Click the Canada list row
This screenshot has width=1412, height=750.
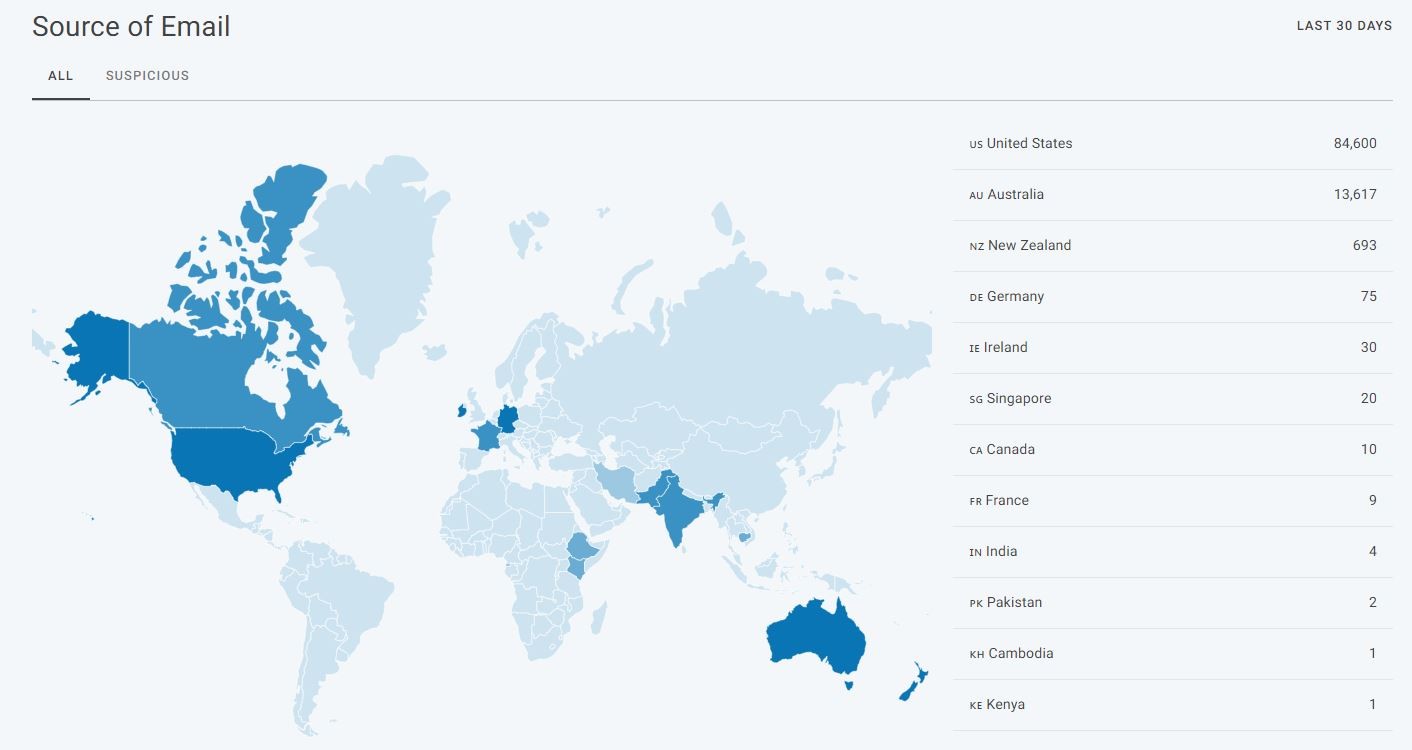point(1172,450)
